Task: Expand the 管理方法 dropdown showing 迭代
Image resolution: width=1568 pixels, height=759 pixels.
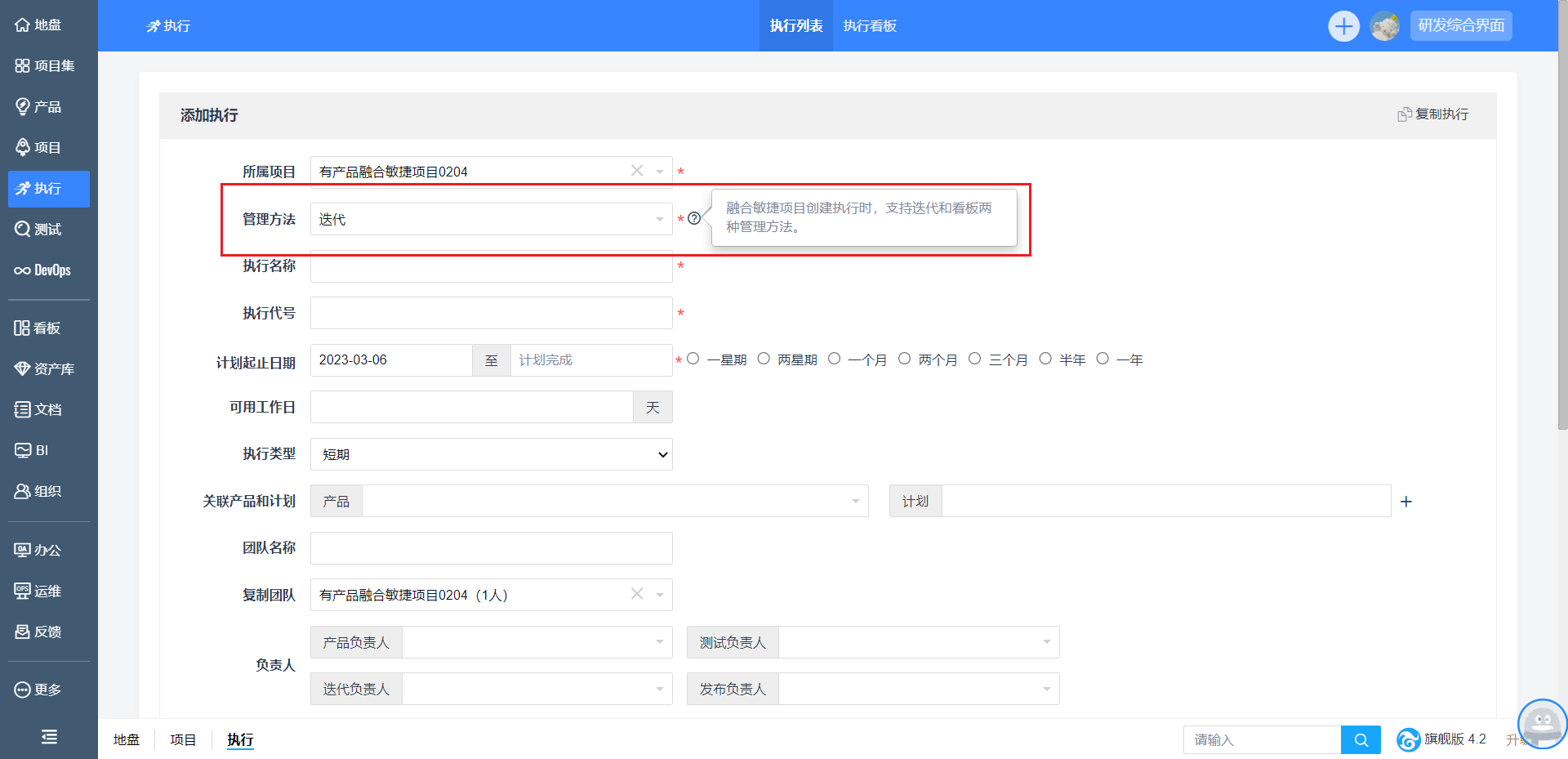Action: pyautogui.click(x=491, y=219)
